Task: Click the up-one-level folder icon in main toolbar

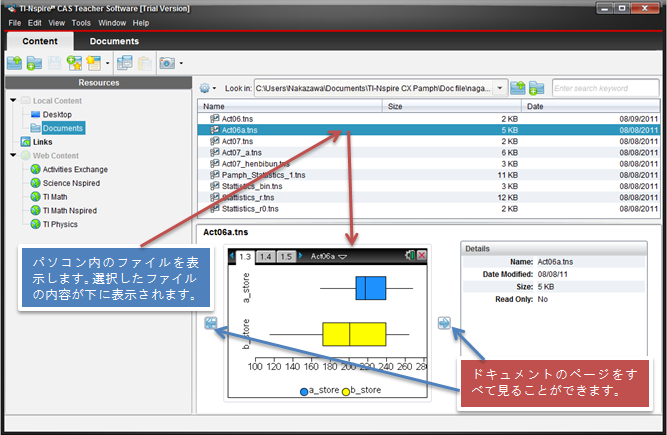Action: (14, 63)
